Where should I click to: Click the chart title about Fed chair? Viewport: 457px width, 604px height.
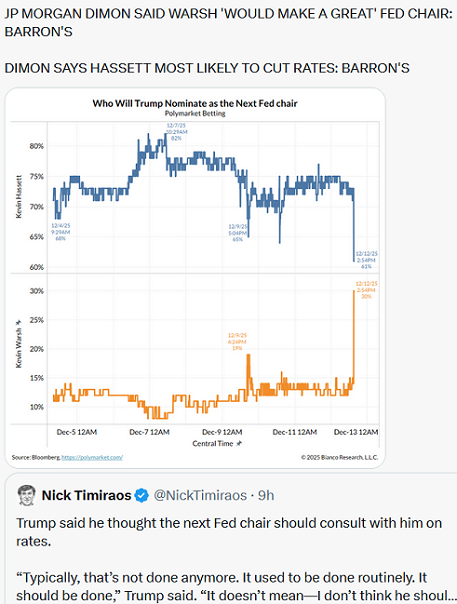pyautogui.click(x=195, y=104)
